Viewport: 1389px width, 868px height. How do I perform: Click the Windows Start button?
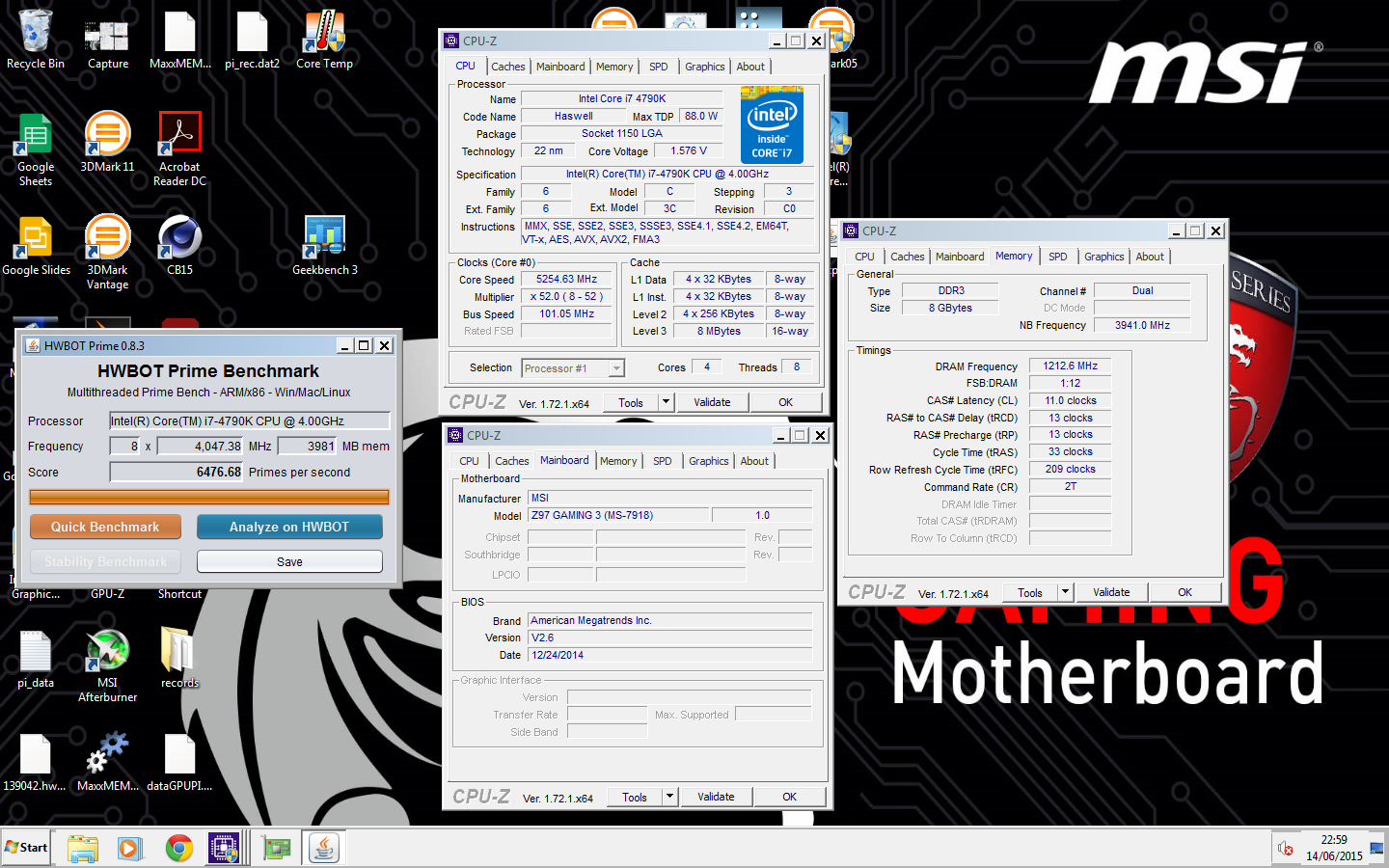[26, 848]
